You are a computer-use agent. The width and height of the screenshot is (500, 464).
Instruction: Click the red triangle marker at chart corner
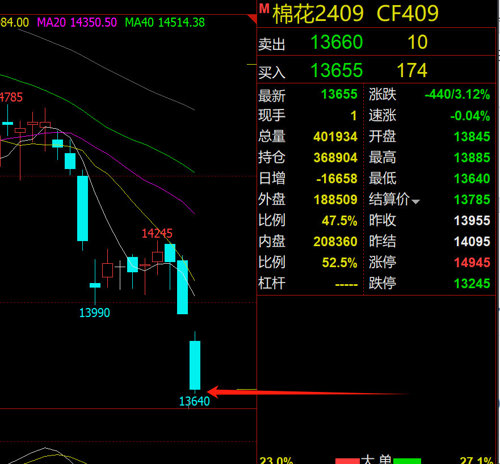pyautogui.click(x=252, y=19)
